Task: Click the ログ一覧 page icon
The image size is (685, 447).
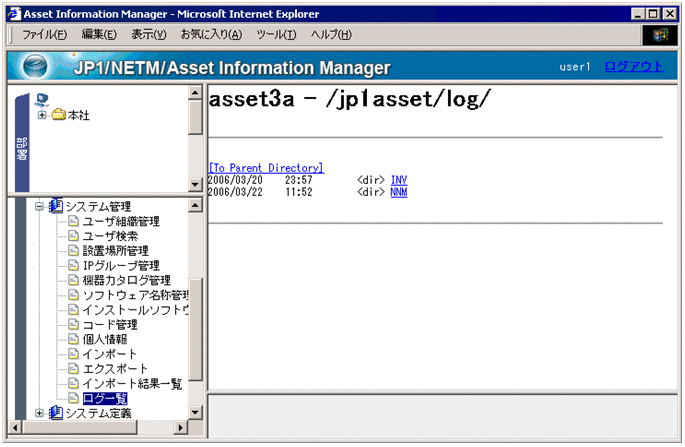Action: [x=74, y=398]
